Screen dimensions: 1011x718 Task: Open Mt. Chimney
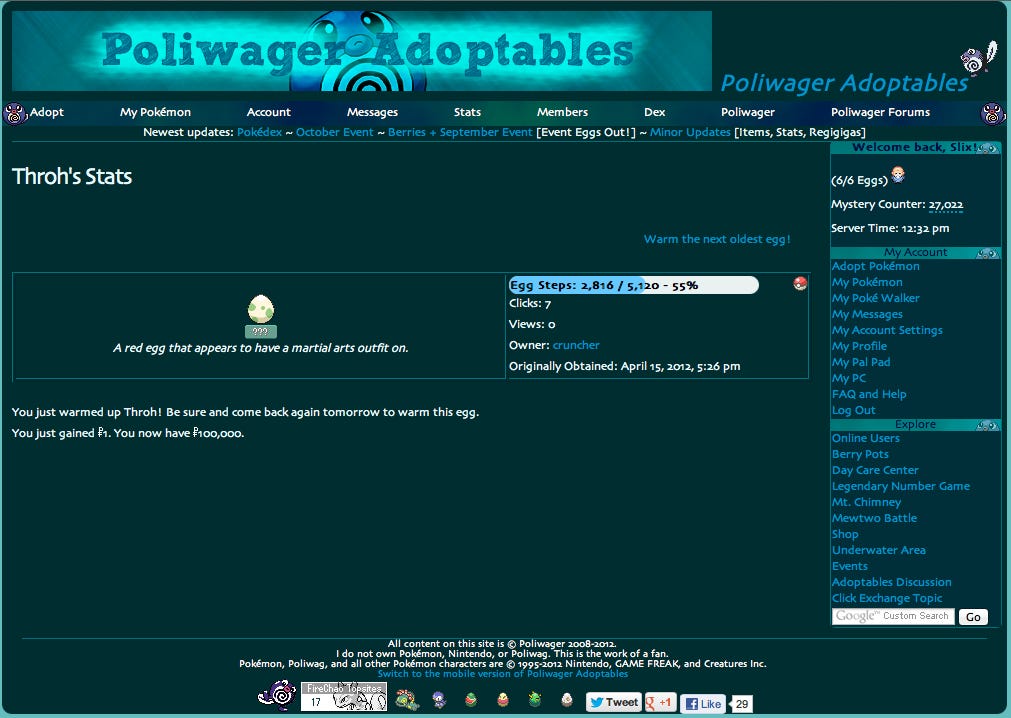click(867, 502)
